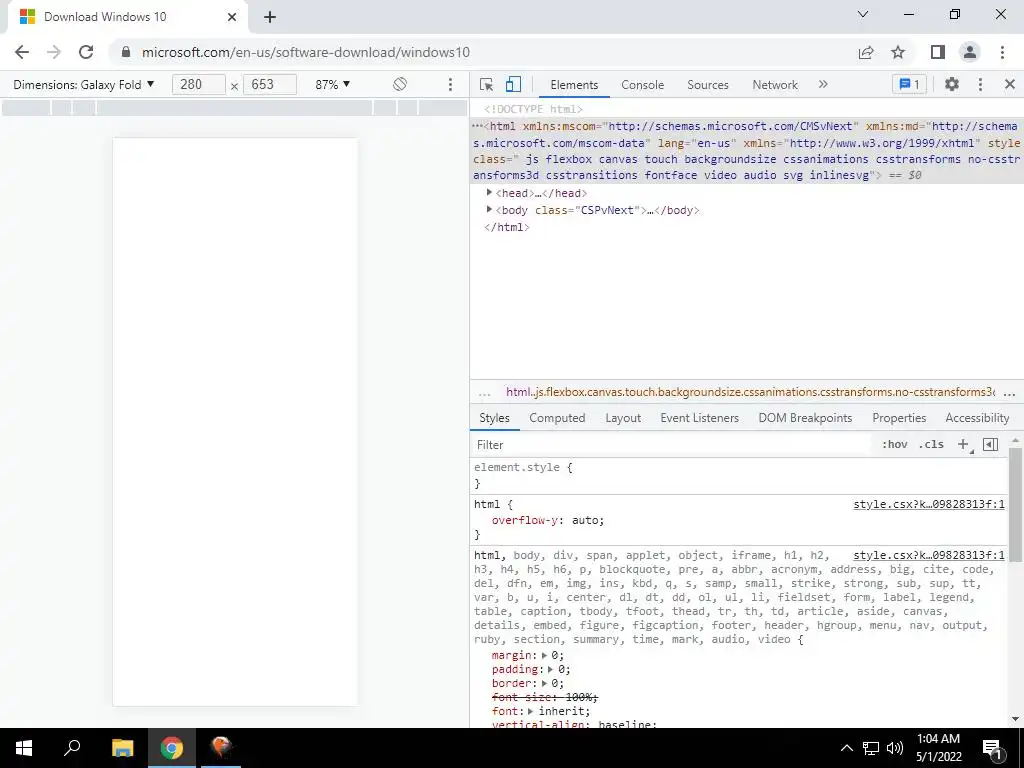Open the Windows Start menu
Image resolution: width=1024 pixels, height=768 pixels.
coord(24,748)
